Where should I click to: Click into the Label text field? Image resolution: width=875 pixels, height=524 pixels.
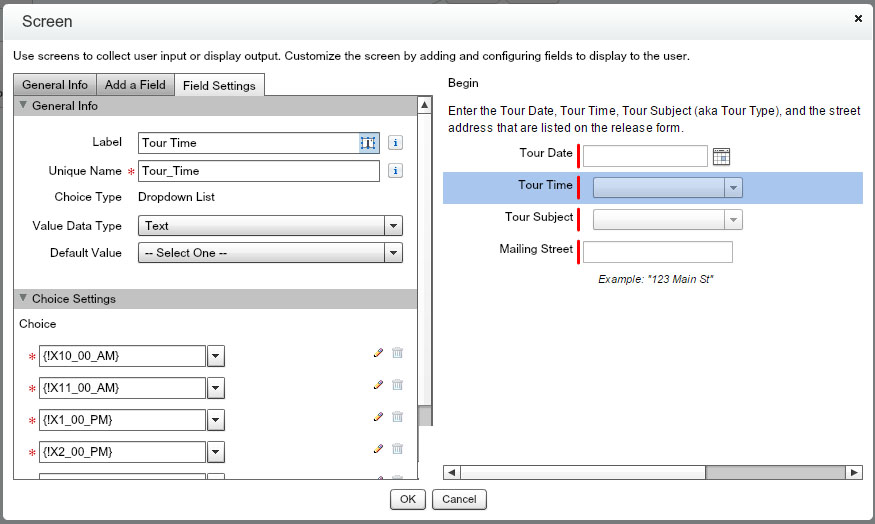point(249,143)
